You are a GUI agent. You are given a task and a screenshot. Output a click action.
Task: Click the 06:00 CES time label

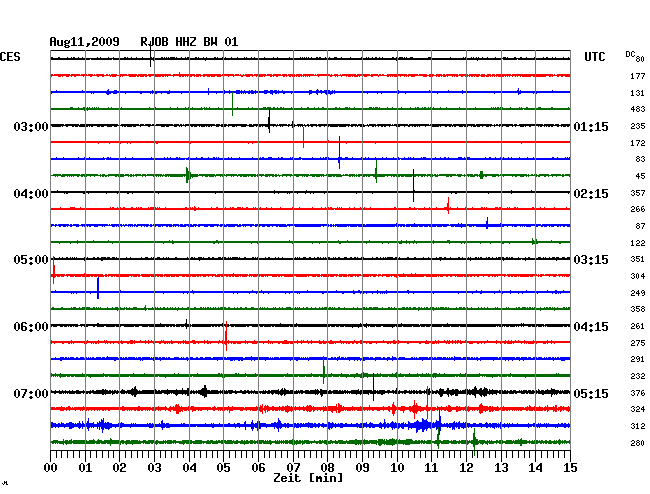pyautogui.click(x=31, y=327)
